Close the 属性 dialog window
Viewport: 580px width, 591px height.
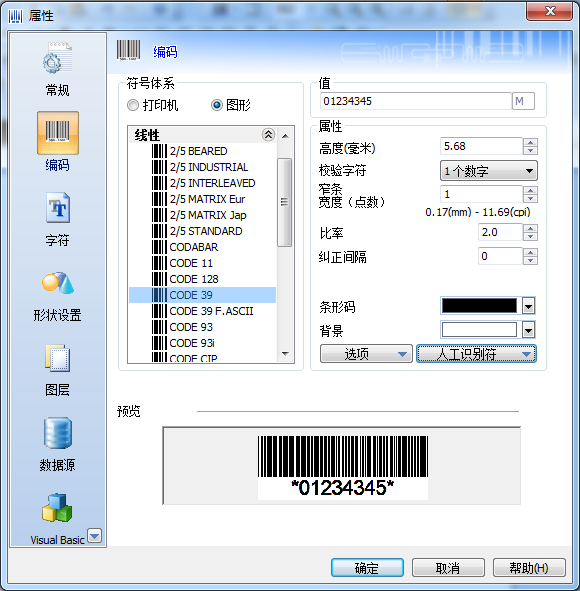tap(550, 11)
